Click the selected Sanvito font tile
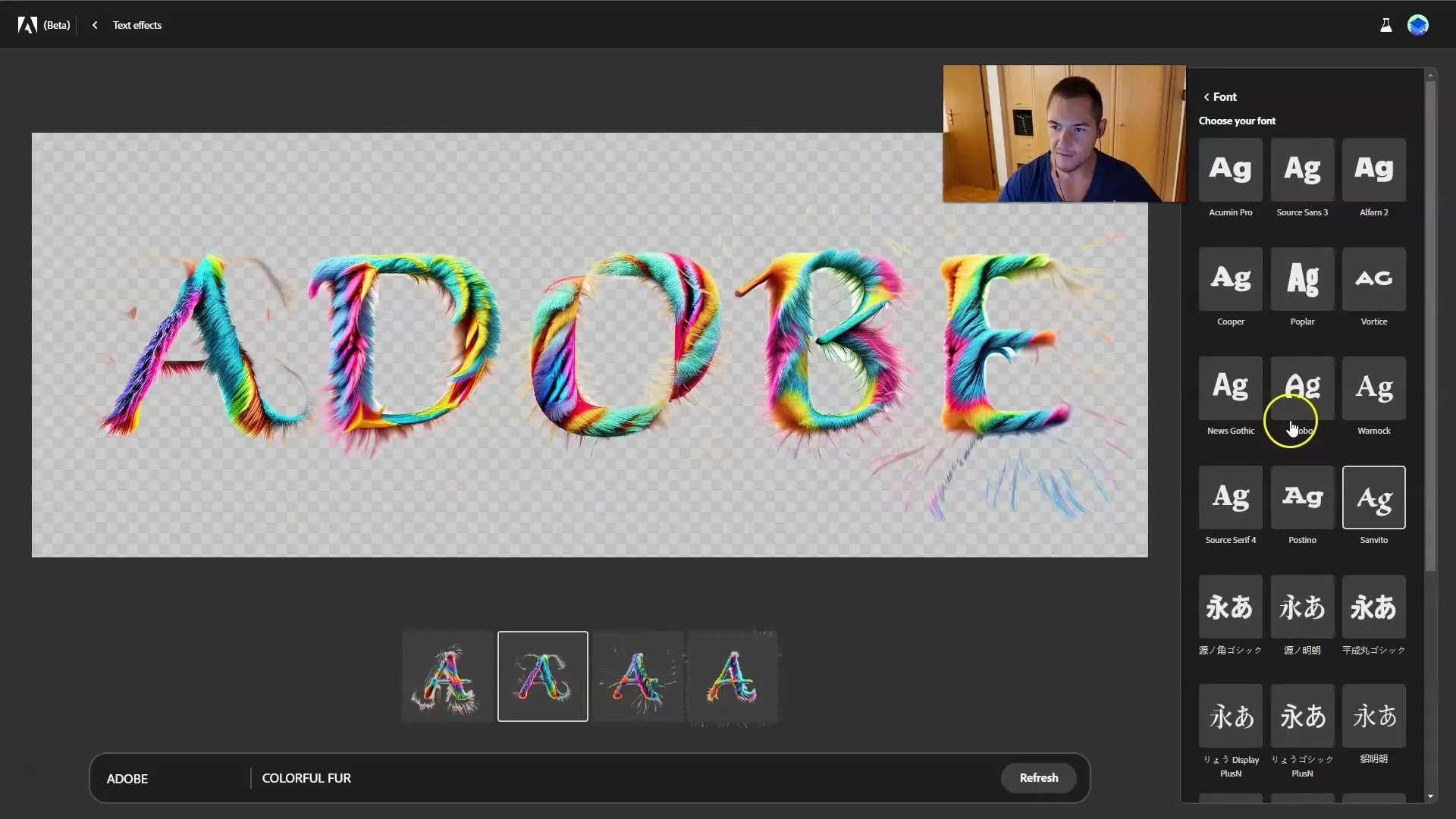This screenshot has height=819, width=1456. point(1373,497)
